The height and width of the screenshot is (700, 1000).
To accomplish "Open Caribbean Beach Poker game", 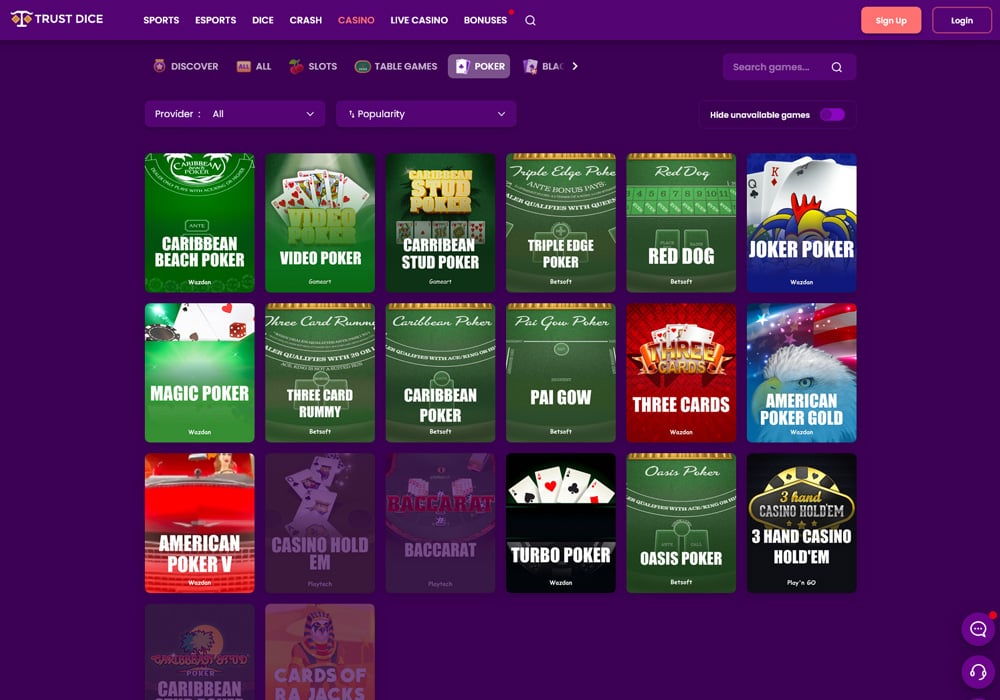I will click(200, 222).
